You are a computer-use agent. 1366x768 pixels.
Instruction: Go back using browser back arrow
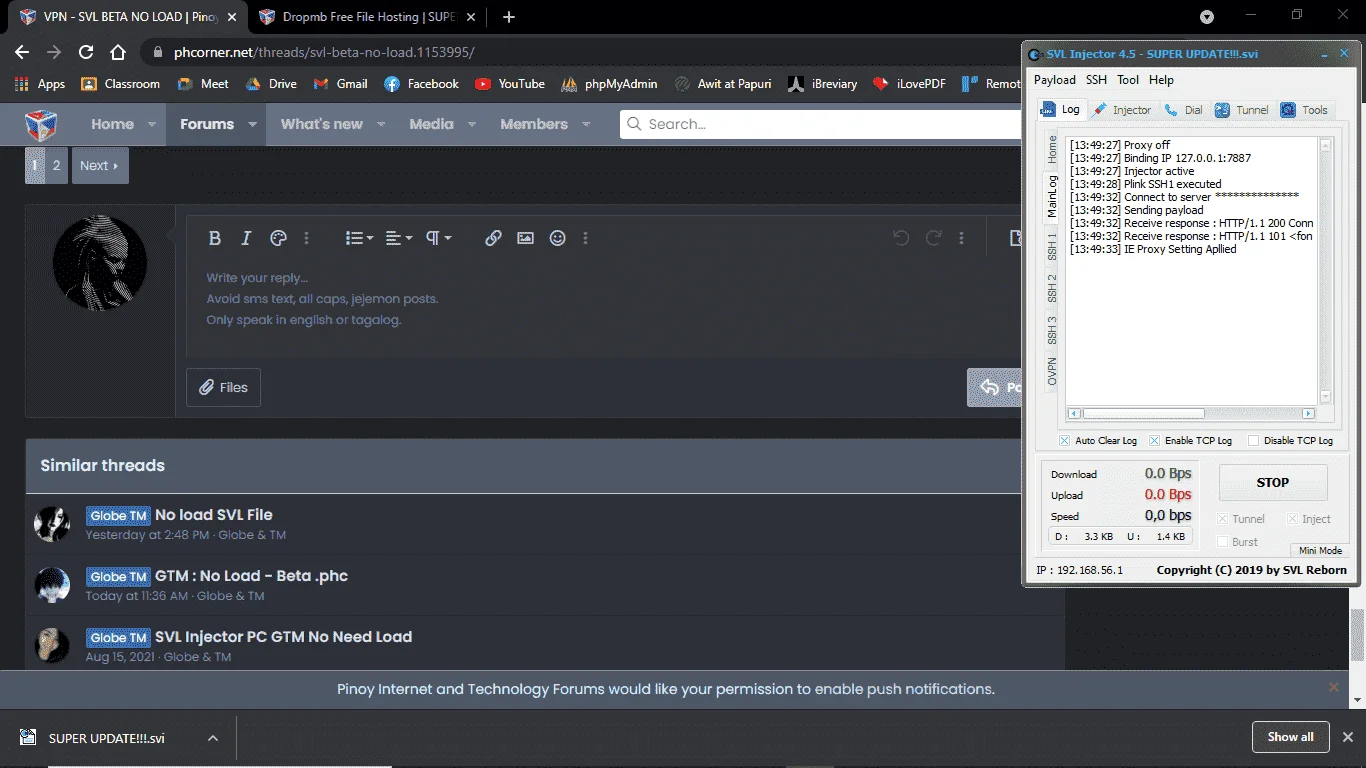pos(22,52)
